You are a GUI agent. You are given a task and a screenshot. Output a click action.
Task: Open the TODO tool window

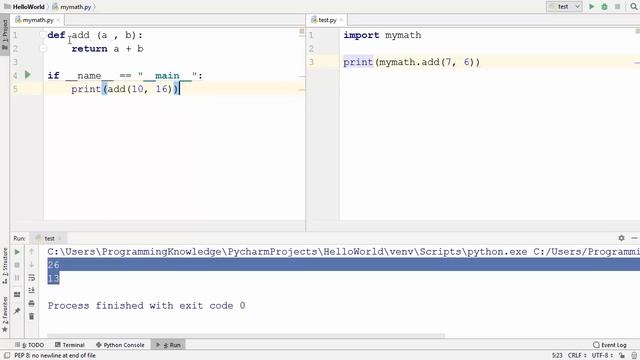(29, 345)
